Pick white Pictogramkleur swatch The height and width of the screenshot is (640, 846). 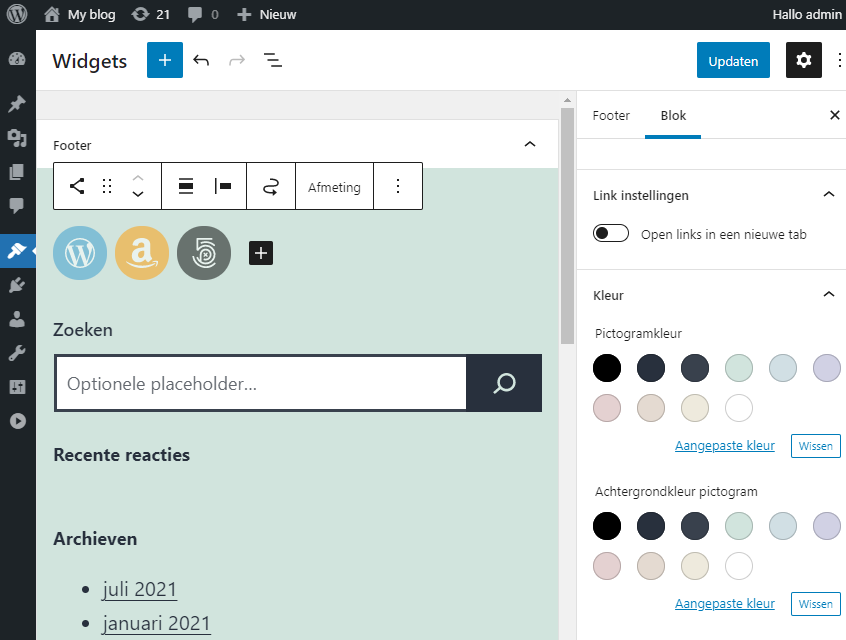[x=739, y=408]
